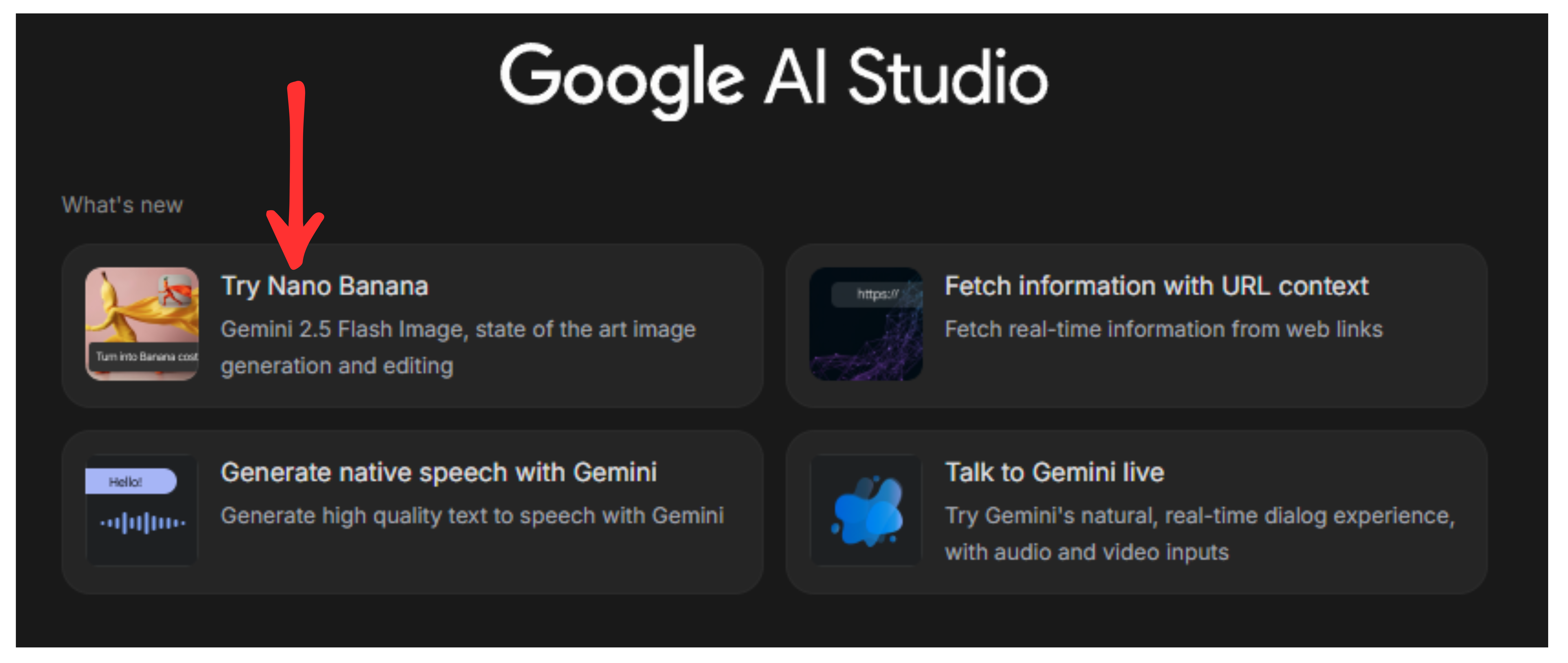Click 'Generate high quality text to speech' description
This screenshot has height=663, width=1568.
(x=472, y=516)
